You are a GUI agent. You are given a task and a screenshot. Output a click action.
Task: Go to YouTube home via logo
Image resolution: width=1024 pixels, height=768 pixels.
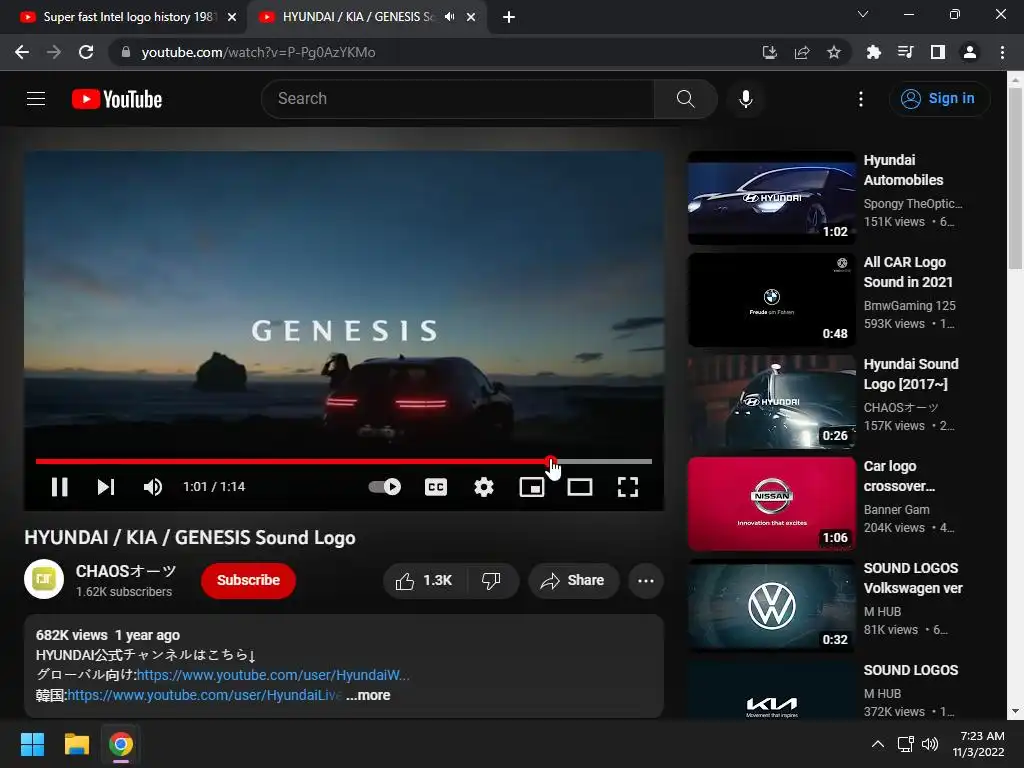pos(117,99)
